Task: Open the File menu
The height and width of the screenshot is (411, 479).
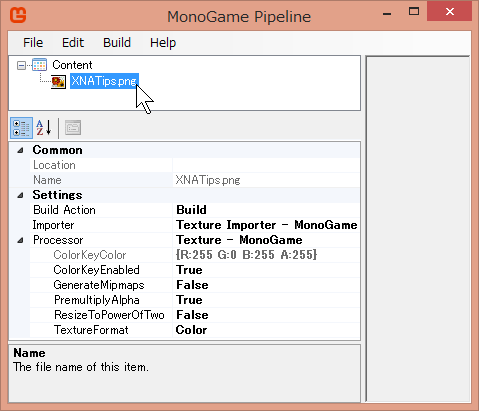Action: [33, 43]
